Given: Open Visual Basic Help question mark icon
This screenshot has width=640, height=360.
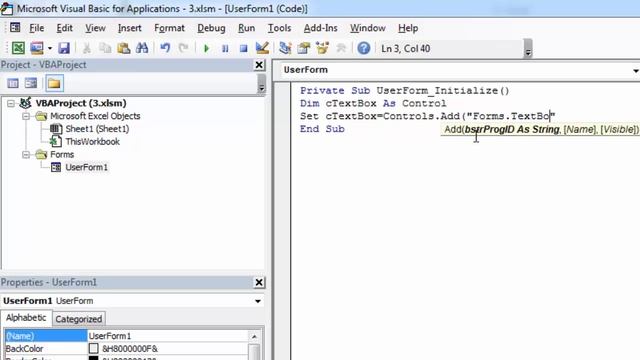Looking at the screenshot, I should [x=364, y=48].
